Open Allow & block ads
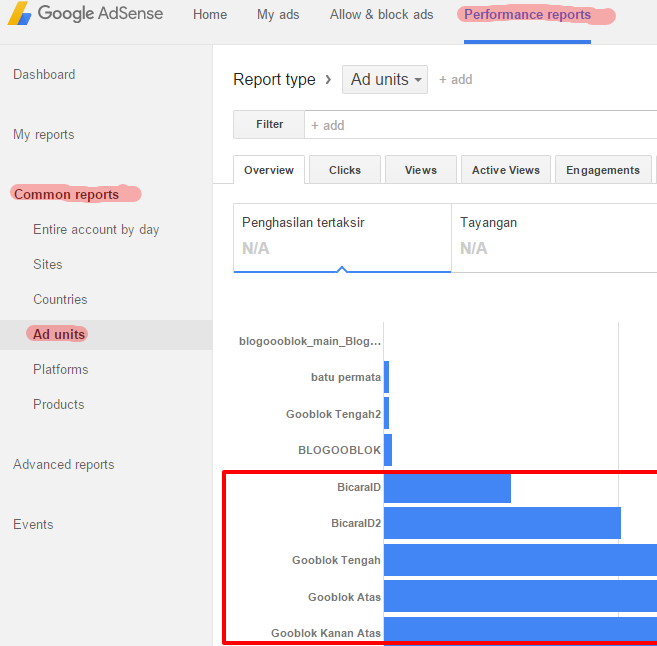 [381, 15]
